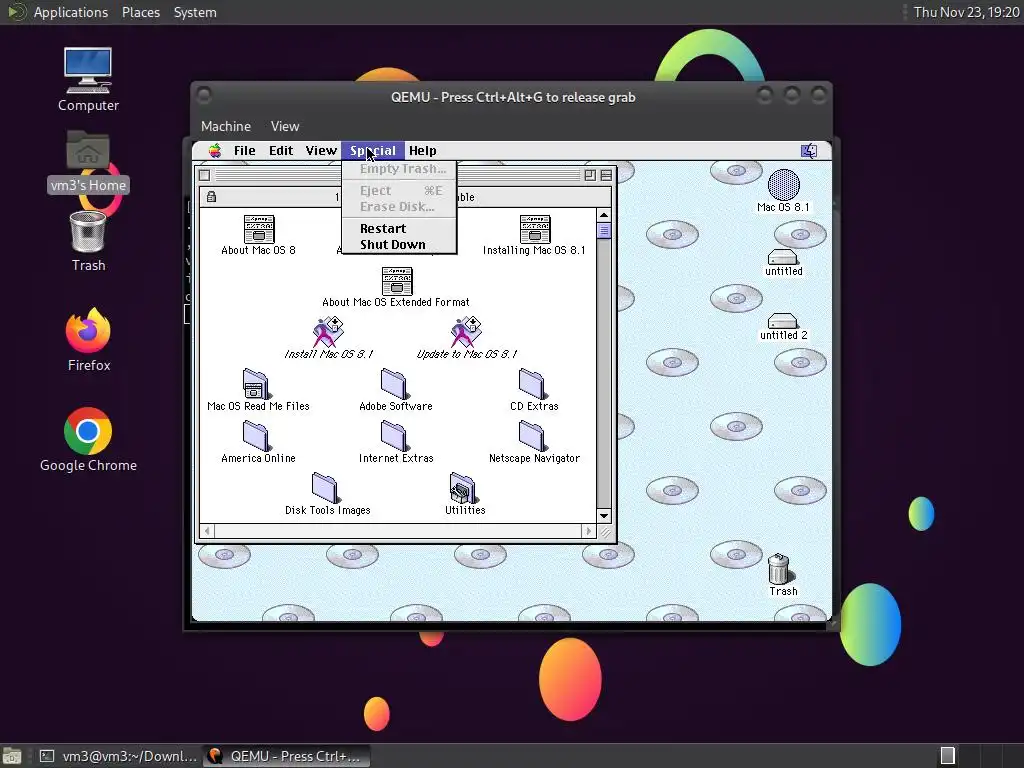The width and height of the screenshot is (1024, 768).
Task: Click the clock showing Thu Nov 23
Action: point(966,12)
